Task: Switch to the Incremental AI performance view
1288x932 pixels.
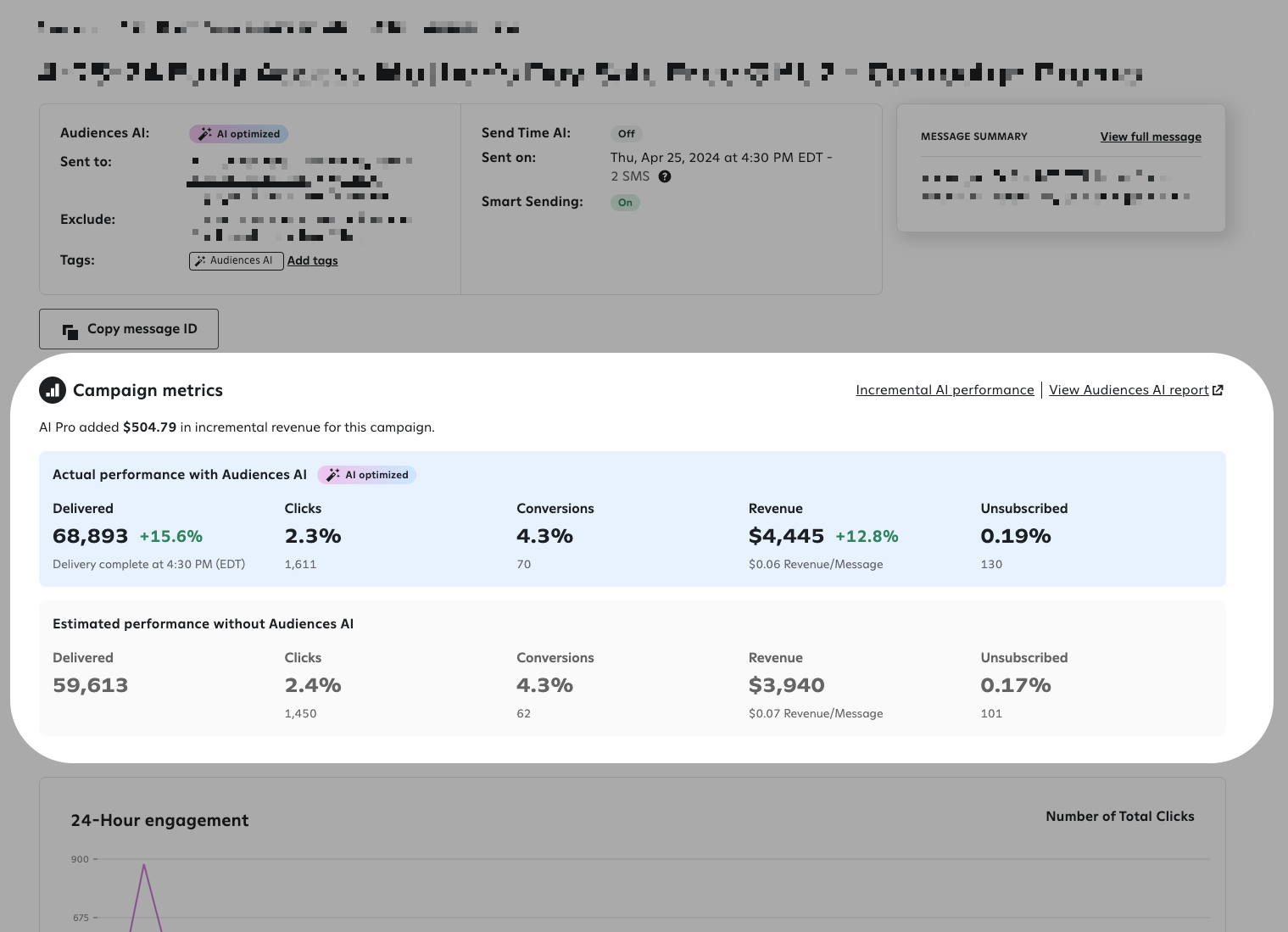Action: click(x=945, y=390)
